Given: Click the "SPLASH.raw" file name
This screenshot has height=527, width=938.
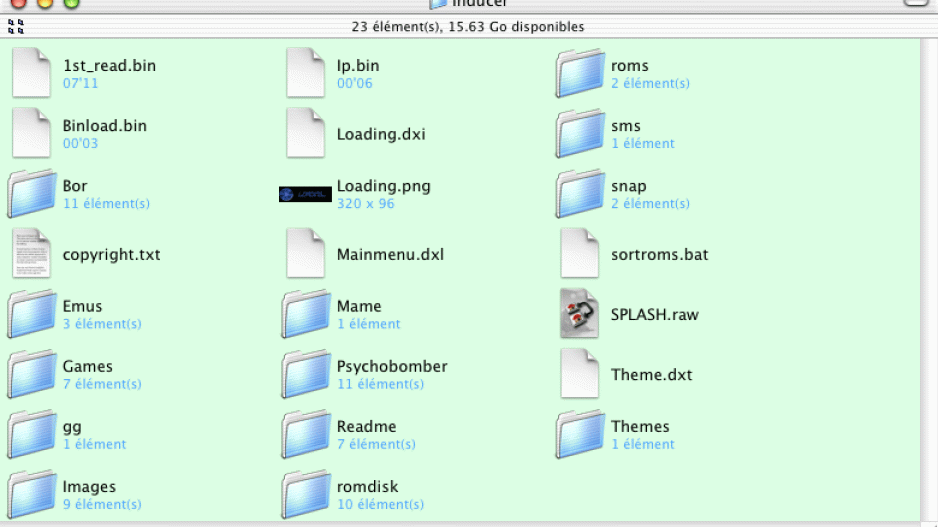Looking at the screenshot, I should tap(654, 315).
